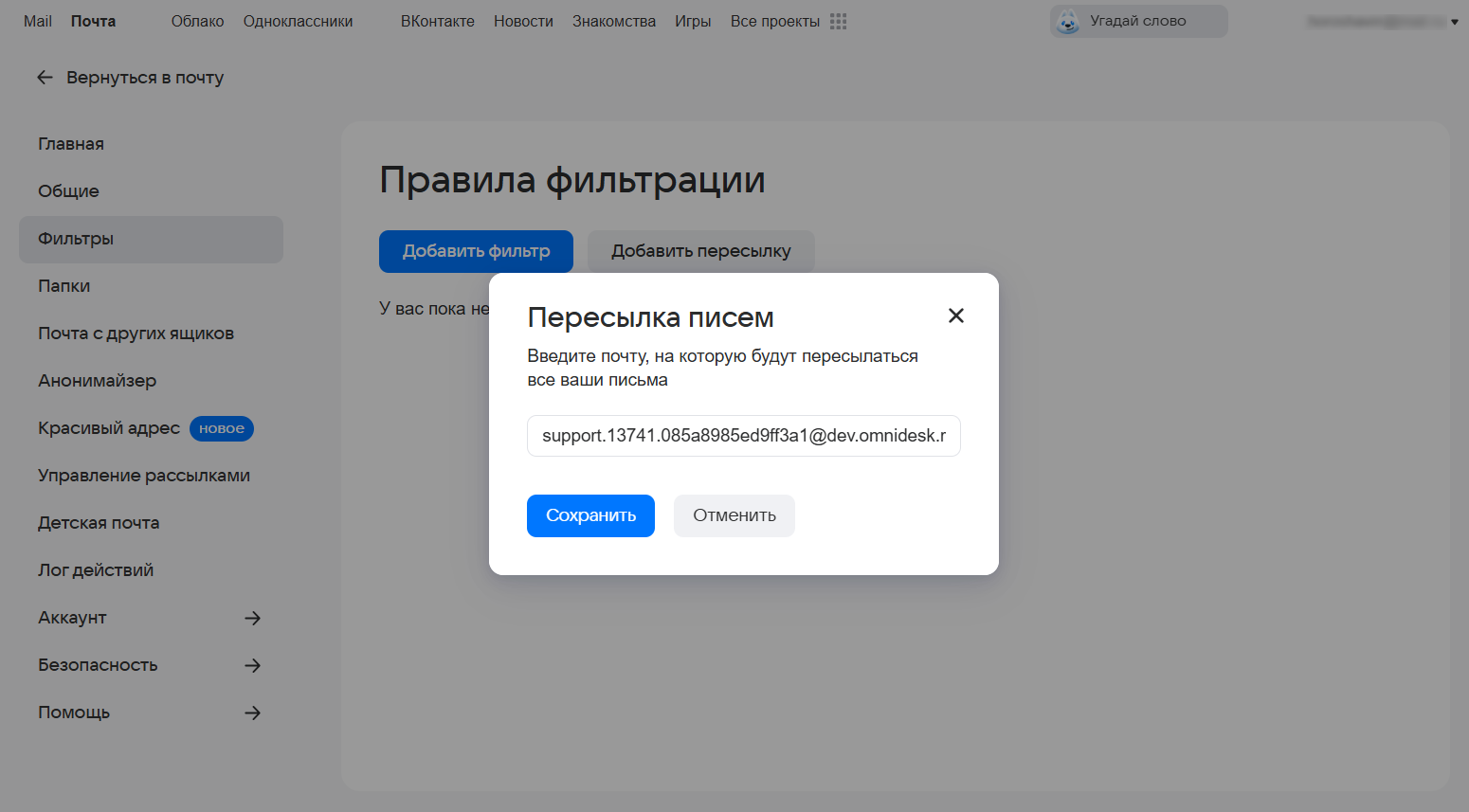Screen dimensions: 1469x812
Task: Expand the Помощь section arrow
Action: pyautogui.click(x=252, y=713)
